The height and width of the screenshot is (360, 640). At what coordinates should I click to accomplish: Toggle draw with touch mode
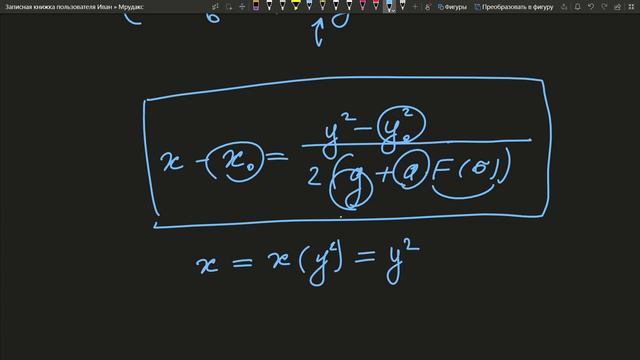coord(427,7)
